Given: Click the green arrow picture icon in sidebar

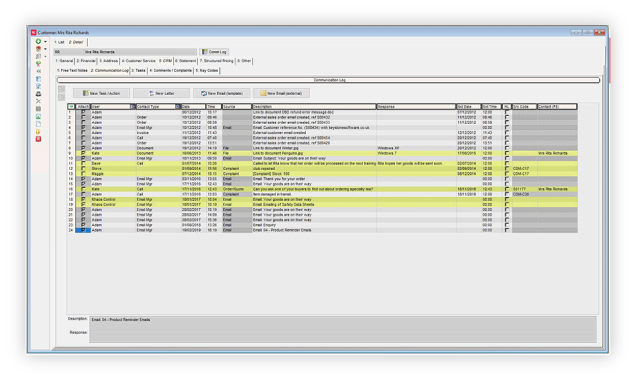Looking at the screenshot, I should 38,117.
